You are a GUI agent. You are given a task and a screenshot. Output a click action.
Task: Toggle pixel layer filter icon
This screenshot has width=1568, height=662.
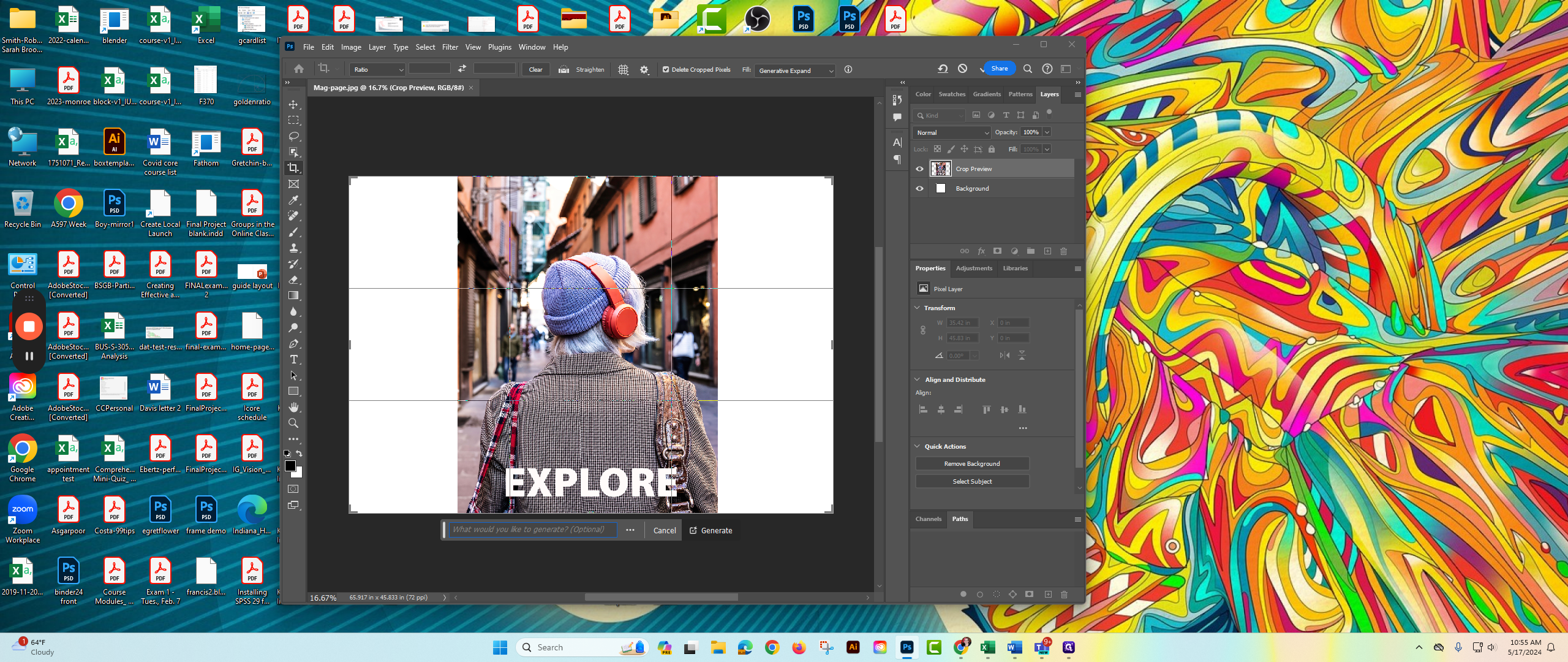coord(976,115)
